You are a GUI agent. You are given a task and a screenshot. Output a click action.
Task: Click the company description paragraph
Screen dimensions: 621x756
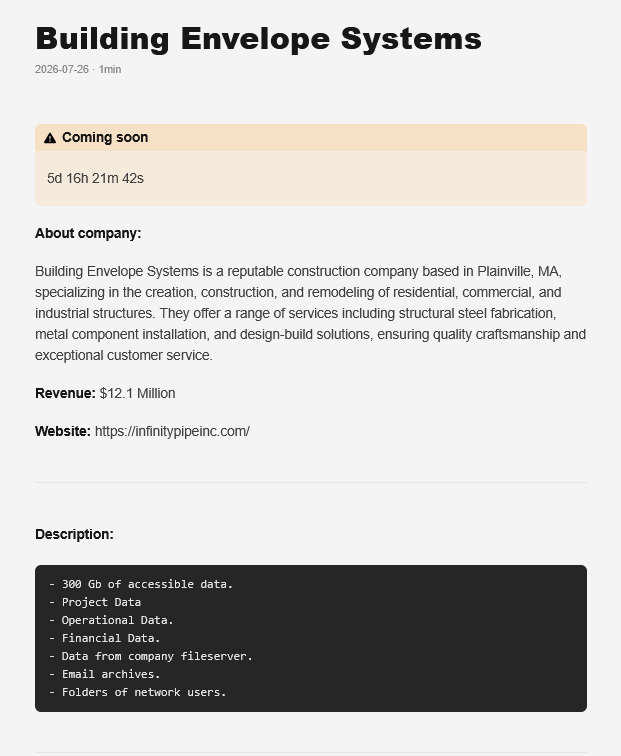click(311, 313)
